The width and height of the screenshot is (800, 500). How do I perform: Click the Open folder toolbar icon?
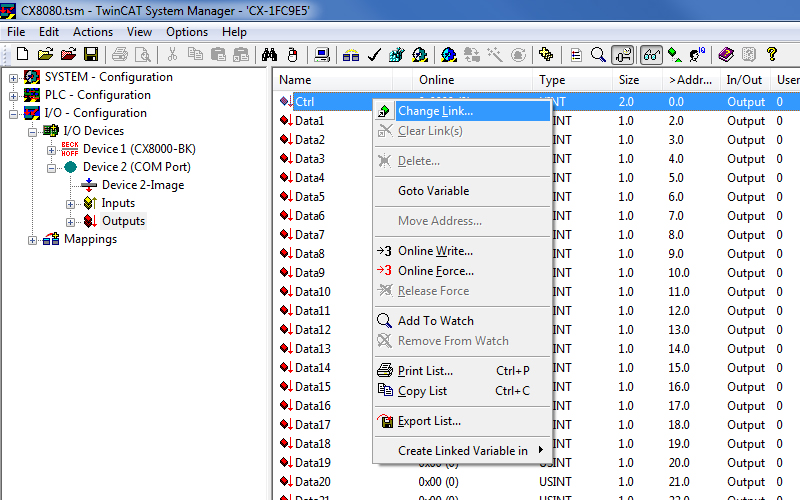pyautogui.click(x=45, y=54)
